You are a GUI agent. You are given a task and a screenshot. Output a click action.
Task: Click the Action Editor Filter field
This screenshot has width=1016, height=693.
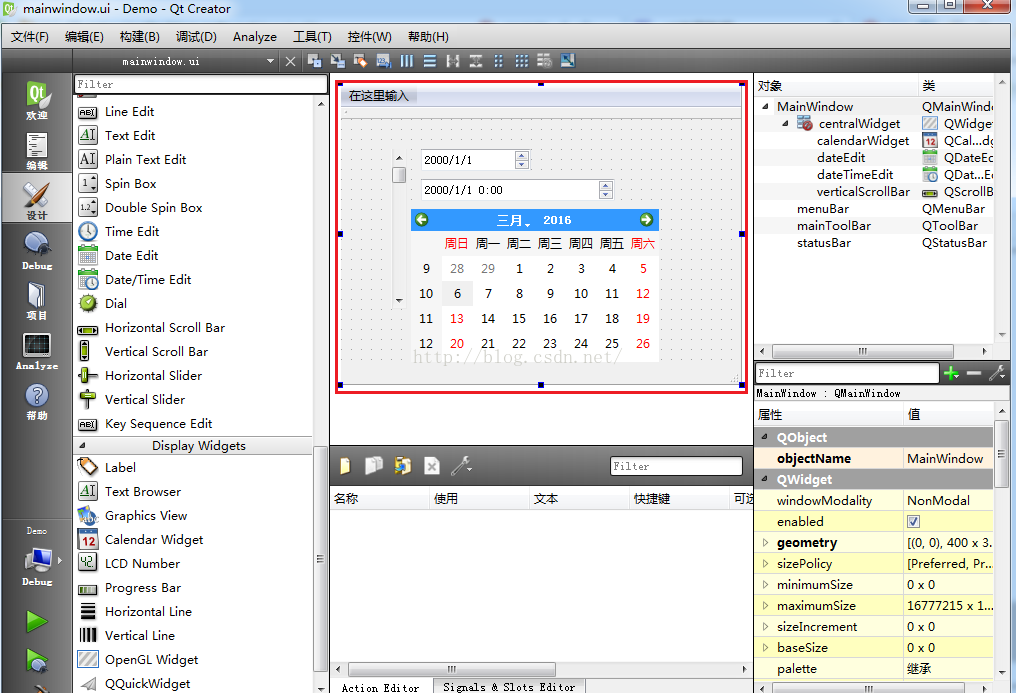(x=676, y=466)
